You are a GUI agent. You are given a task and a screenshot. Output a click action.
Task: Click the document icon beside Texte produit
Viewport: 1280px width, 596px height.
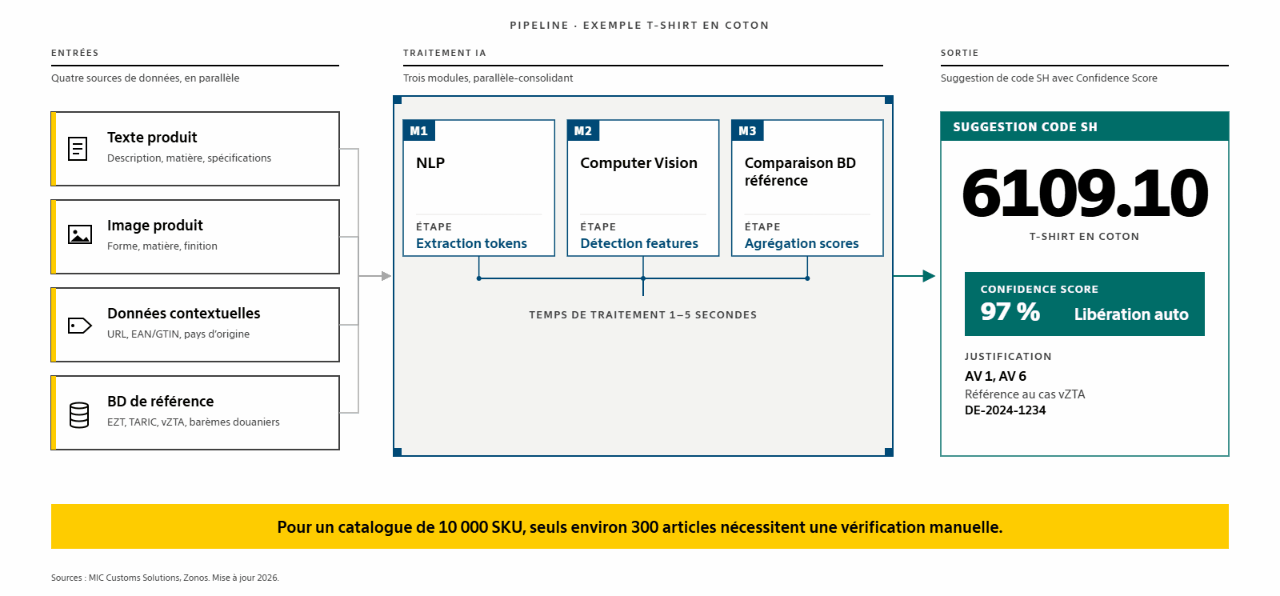coord(78,148)
